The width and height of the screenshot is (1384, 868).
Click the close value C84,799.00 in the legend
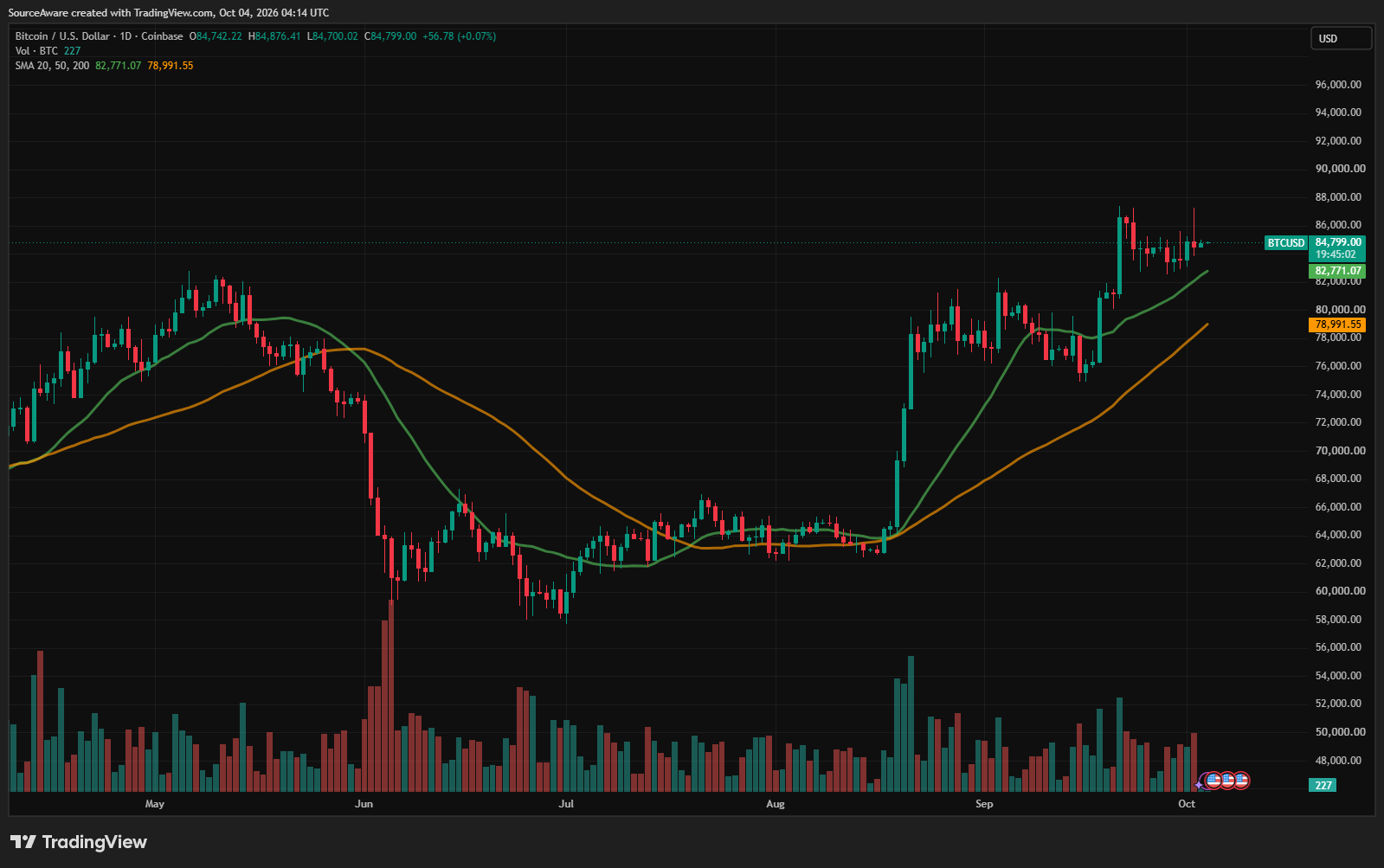coord(390,36)
